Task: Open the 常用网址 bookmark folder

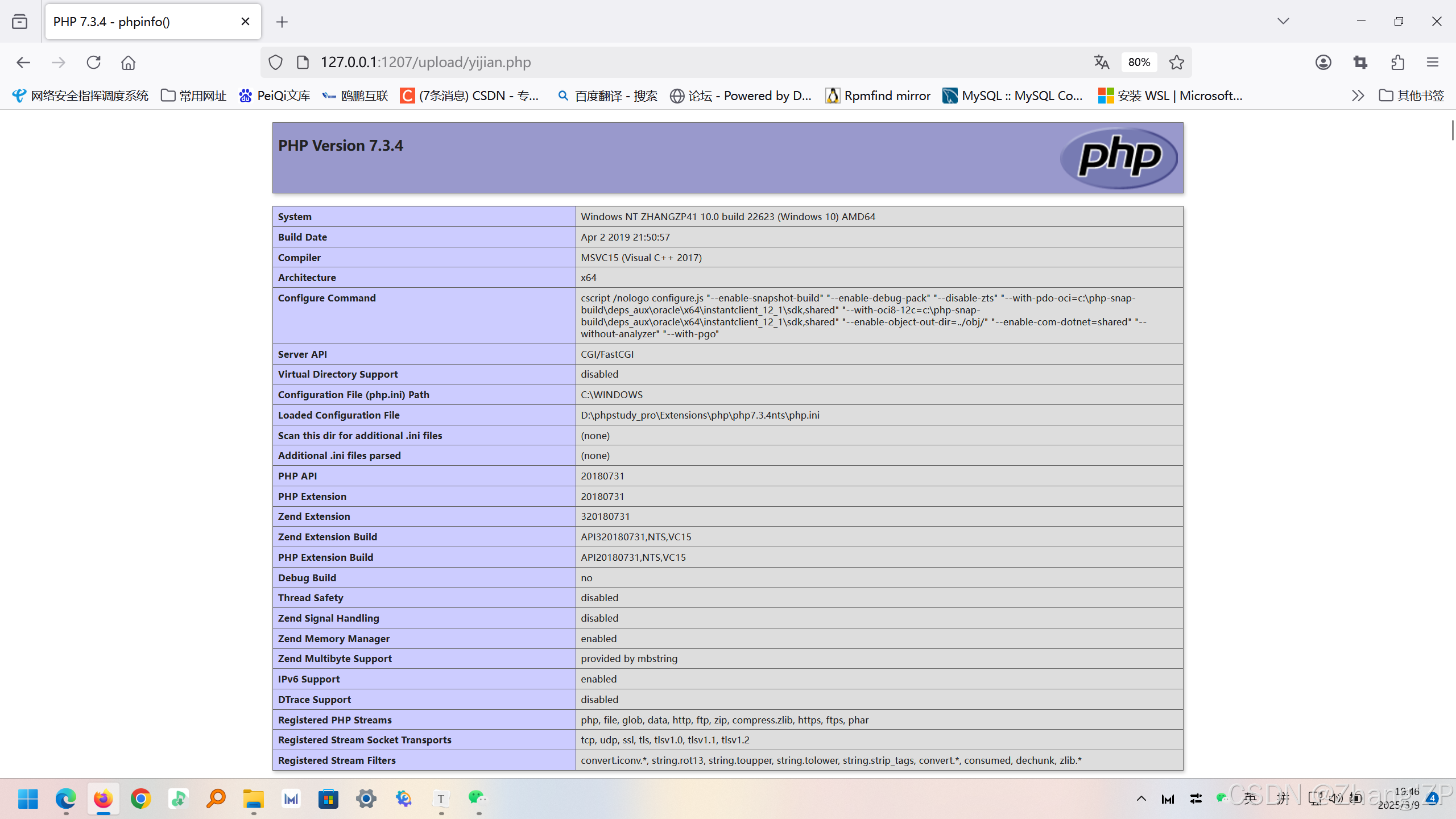Action: click(193, 96)
